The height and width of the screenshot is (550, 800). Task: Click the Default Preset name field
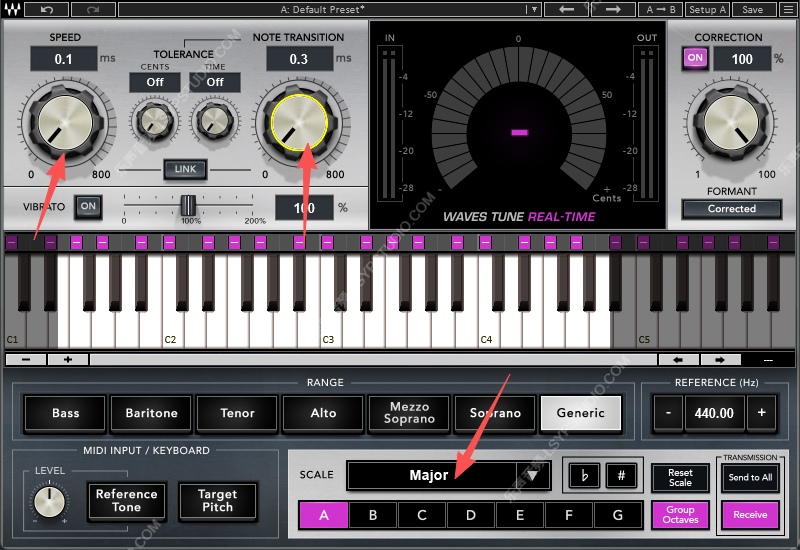pyautogui.click(x=322, y=9)
